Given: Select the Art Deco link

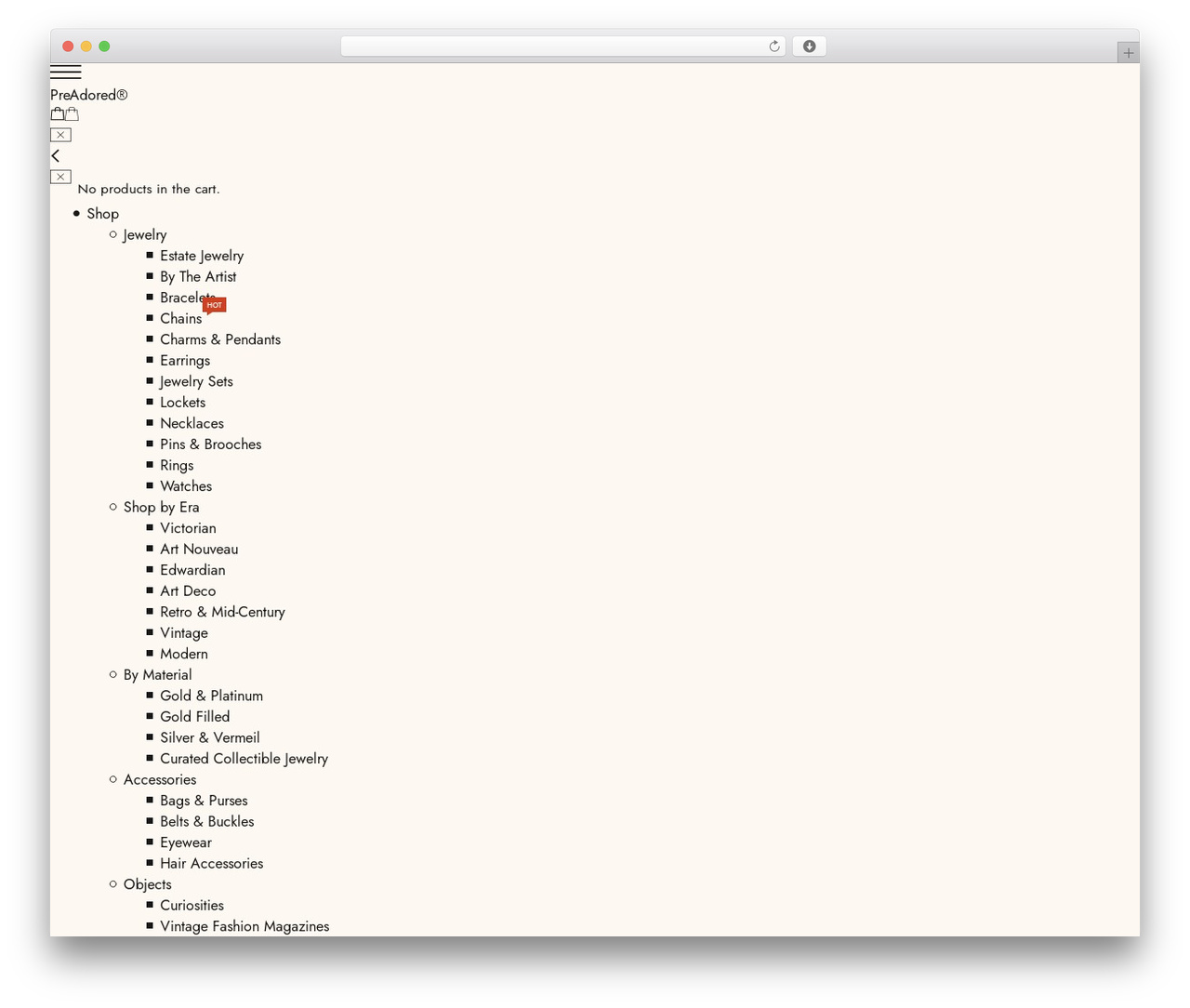Looking at the screenshot, I should point(188,591).
